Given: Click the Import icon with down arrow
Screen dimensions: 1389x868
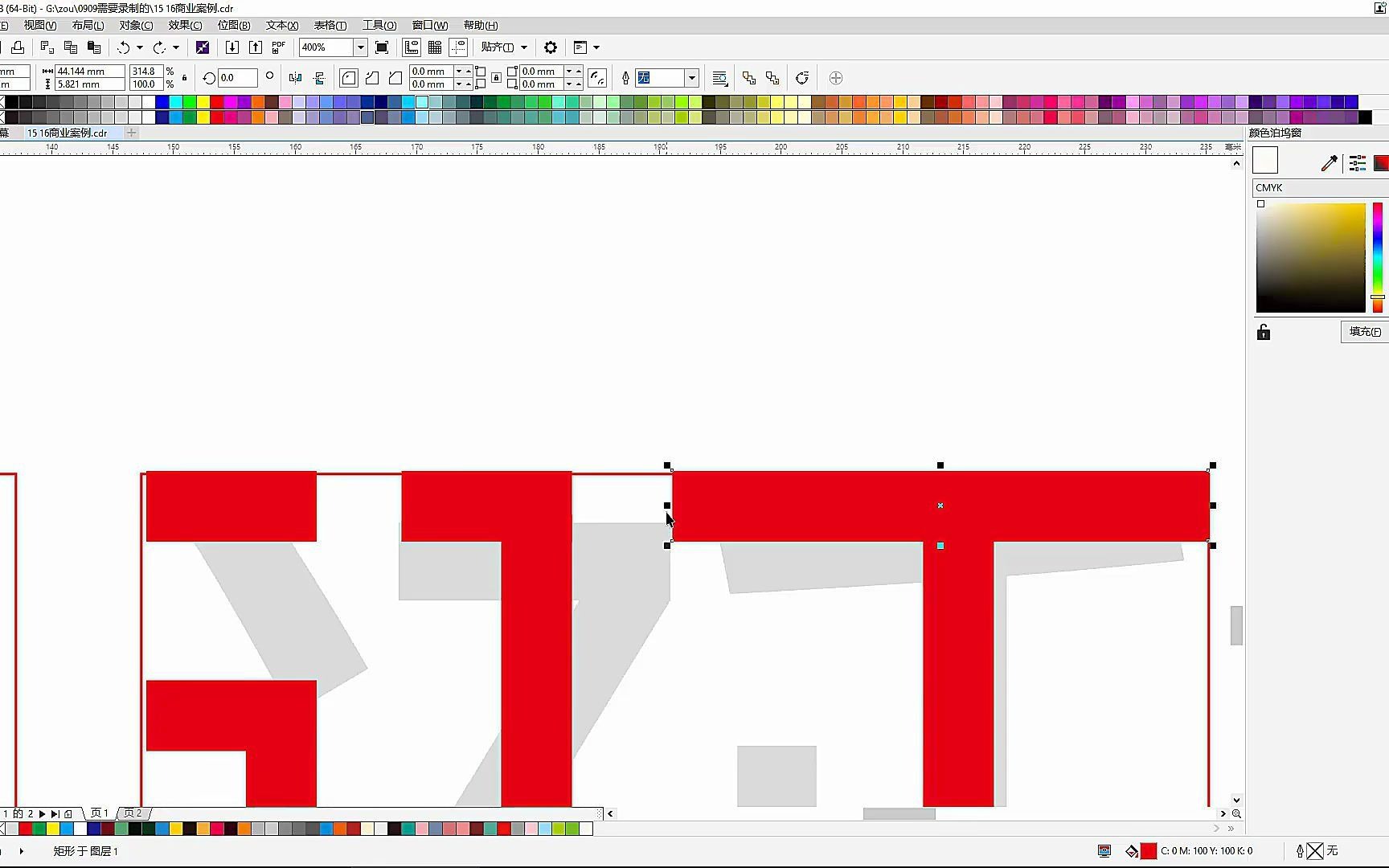Looking at the screenshot, I should (231, 47).
